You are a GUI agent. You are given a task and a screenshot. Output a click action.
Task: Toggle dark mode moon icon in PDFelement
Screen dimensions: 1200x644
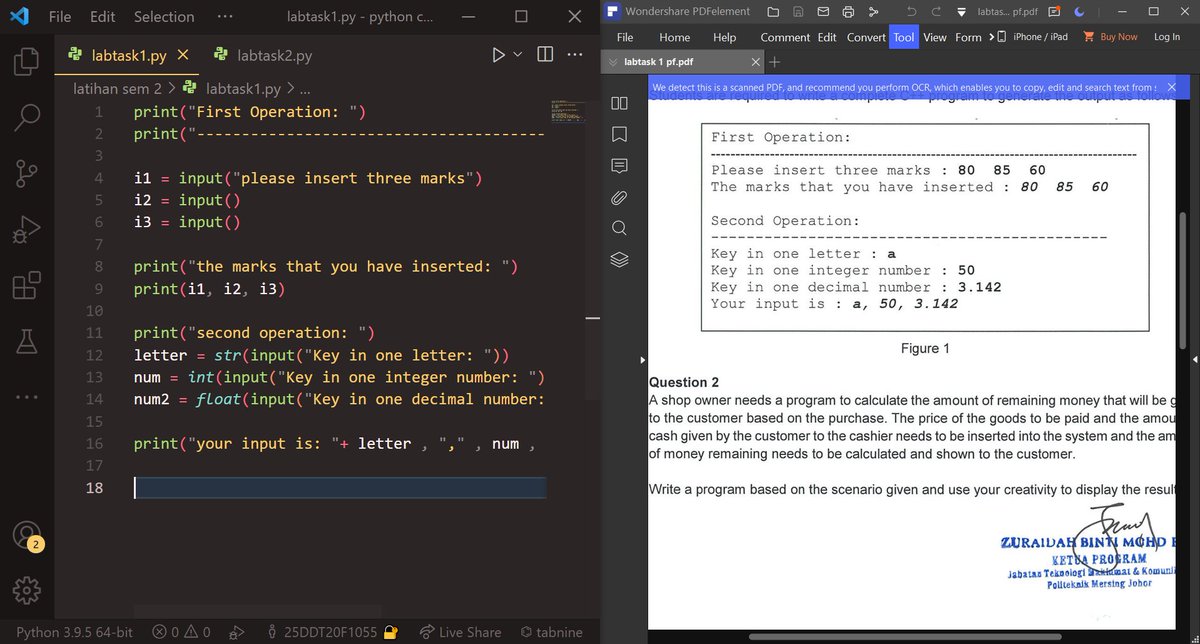1080,11
